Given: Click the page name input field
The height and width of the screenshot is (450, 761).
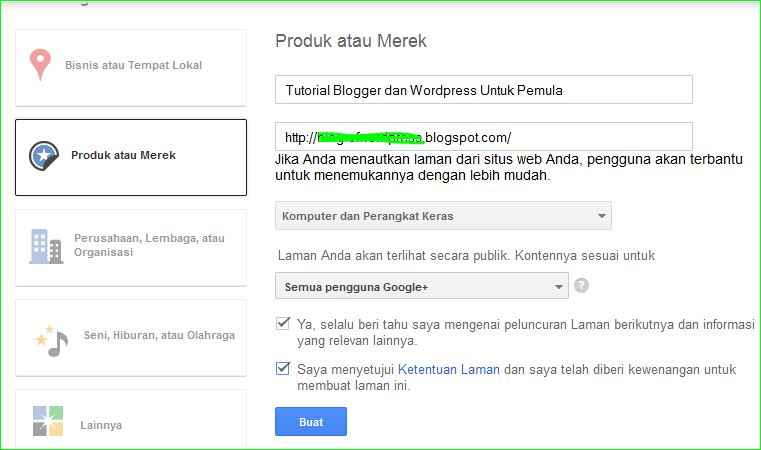Looking at the screenshot, I should [484, 90].
